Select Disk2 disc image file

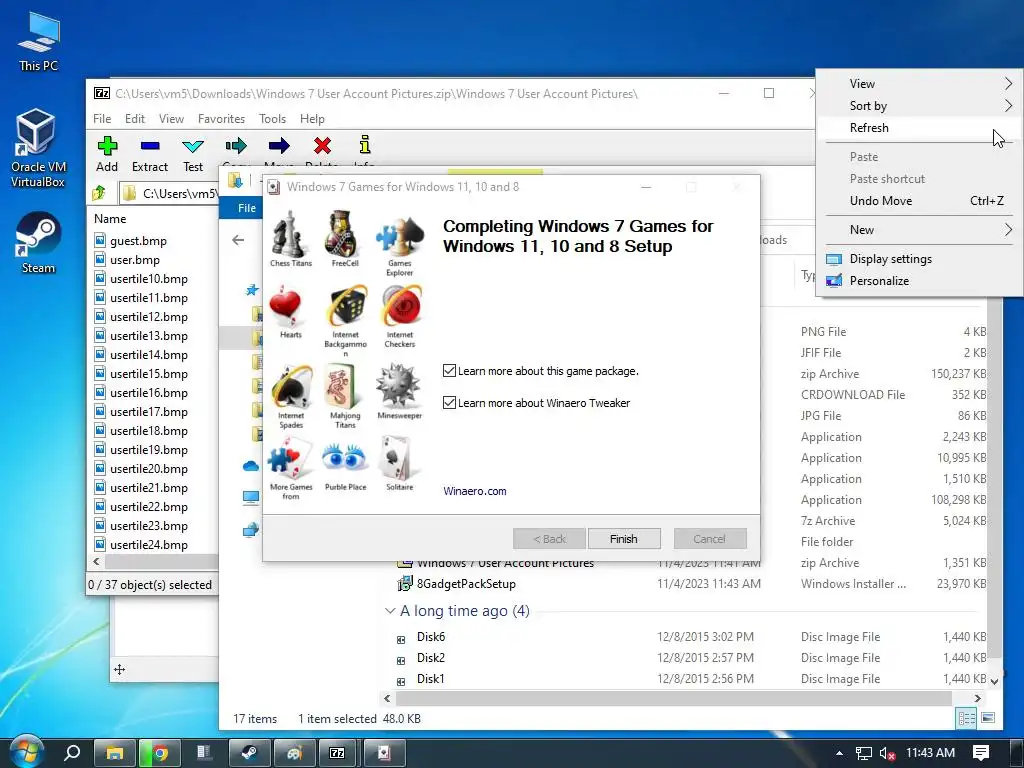point(430,658)
